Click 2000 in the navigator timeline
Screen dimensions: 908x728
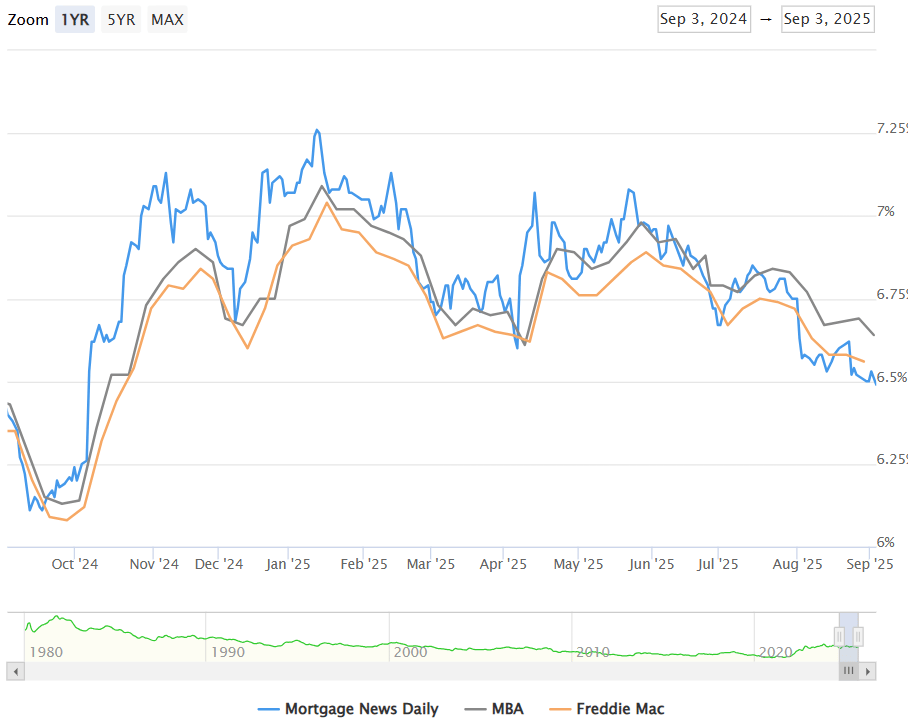tap(411, 652)
